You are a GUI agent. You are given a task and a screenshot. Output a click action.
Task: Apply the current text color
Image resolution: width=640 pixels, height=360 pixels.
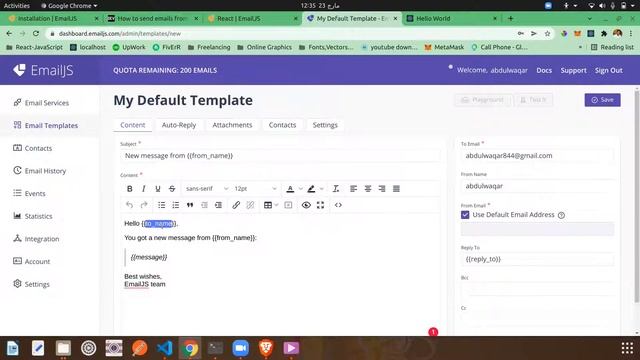point(290,189)
